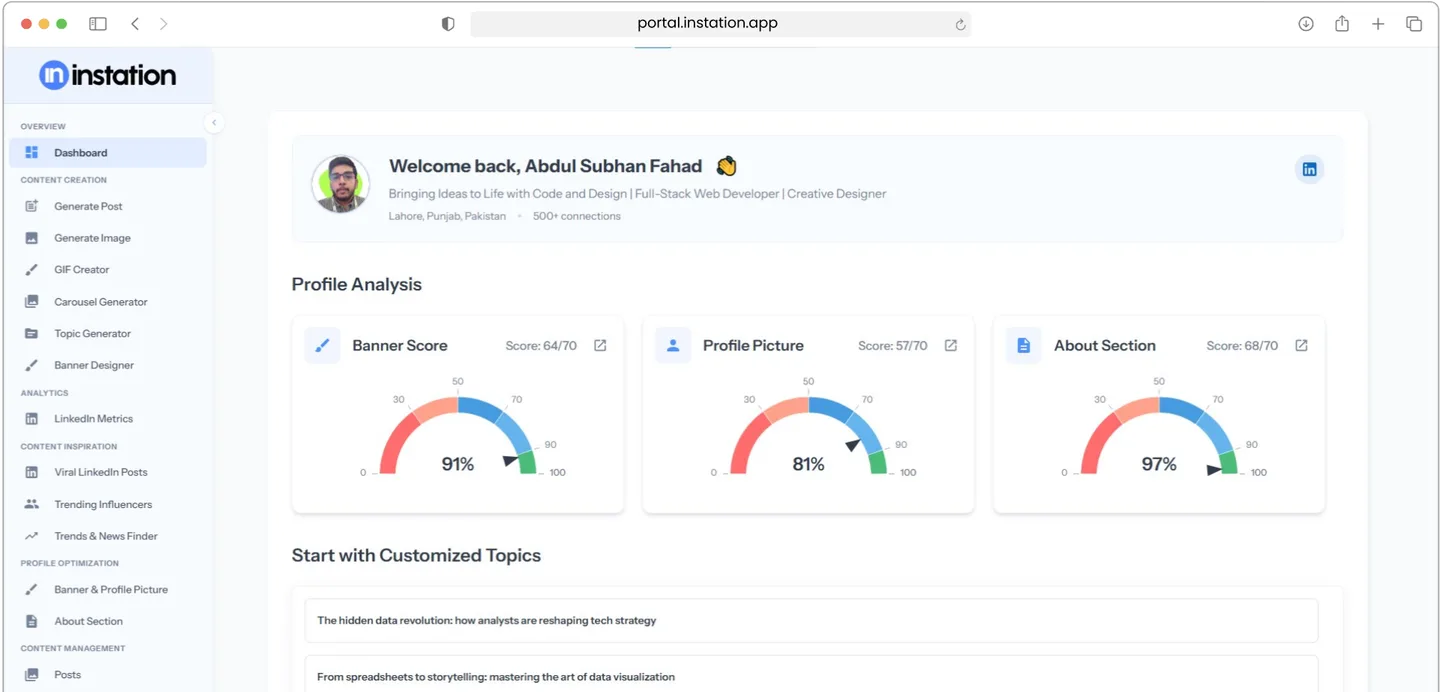The image size is (1440, 692).
Task: Click the Posts icon in sidebar
Action: tap(32, 675)
